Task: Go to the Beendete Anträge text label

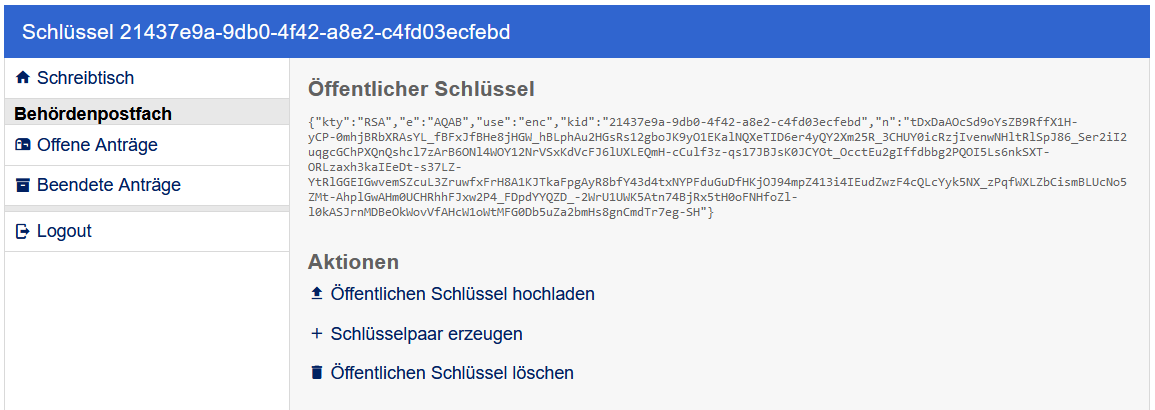Action: tap(108, 185)
